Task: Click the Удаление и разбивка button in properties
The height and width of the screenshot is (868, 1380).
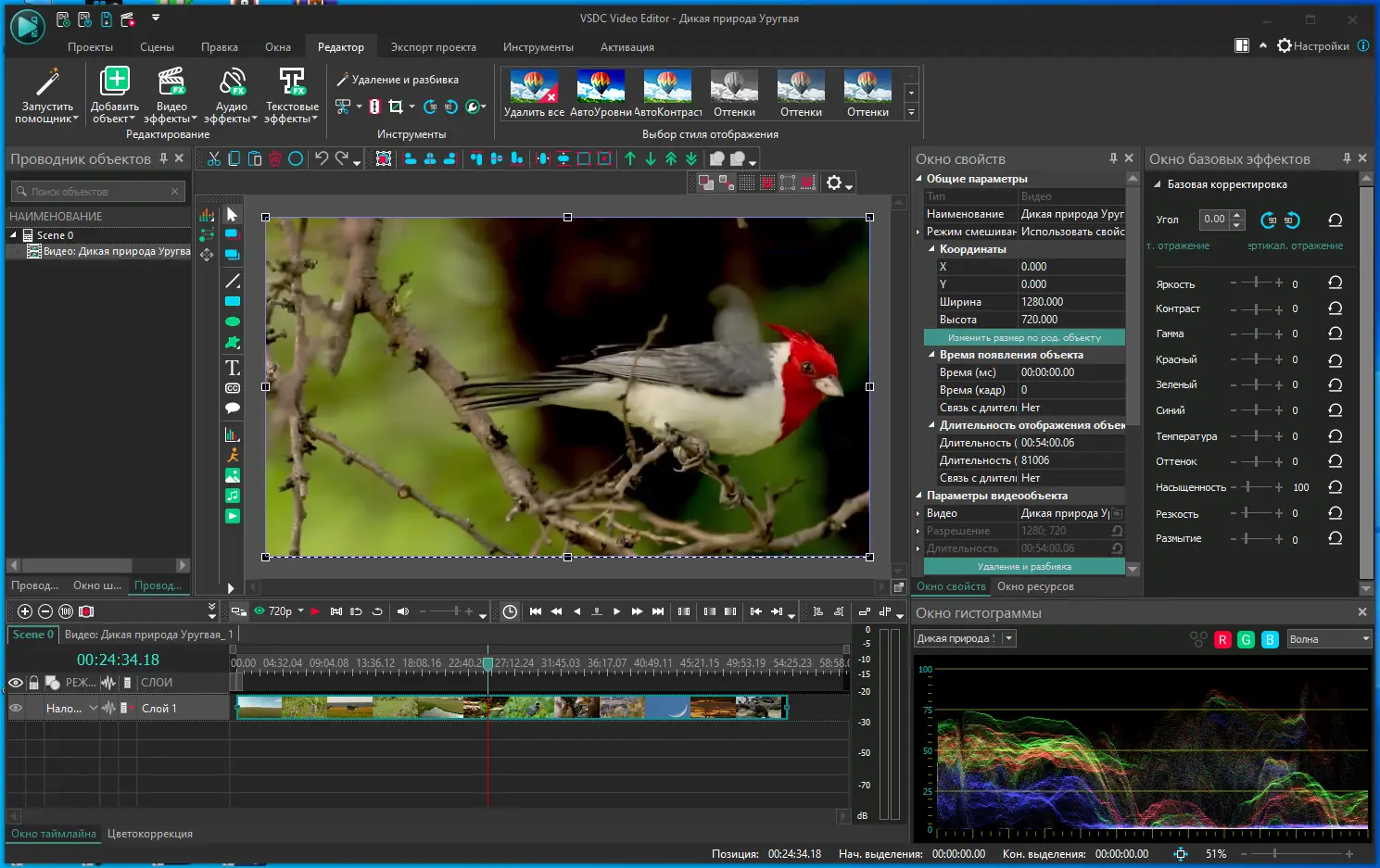Action: point(1024,566)
